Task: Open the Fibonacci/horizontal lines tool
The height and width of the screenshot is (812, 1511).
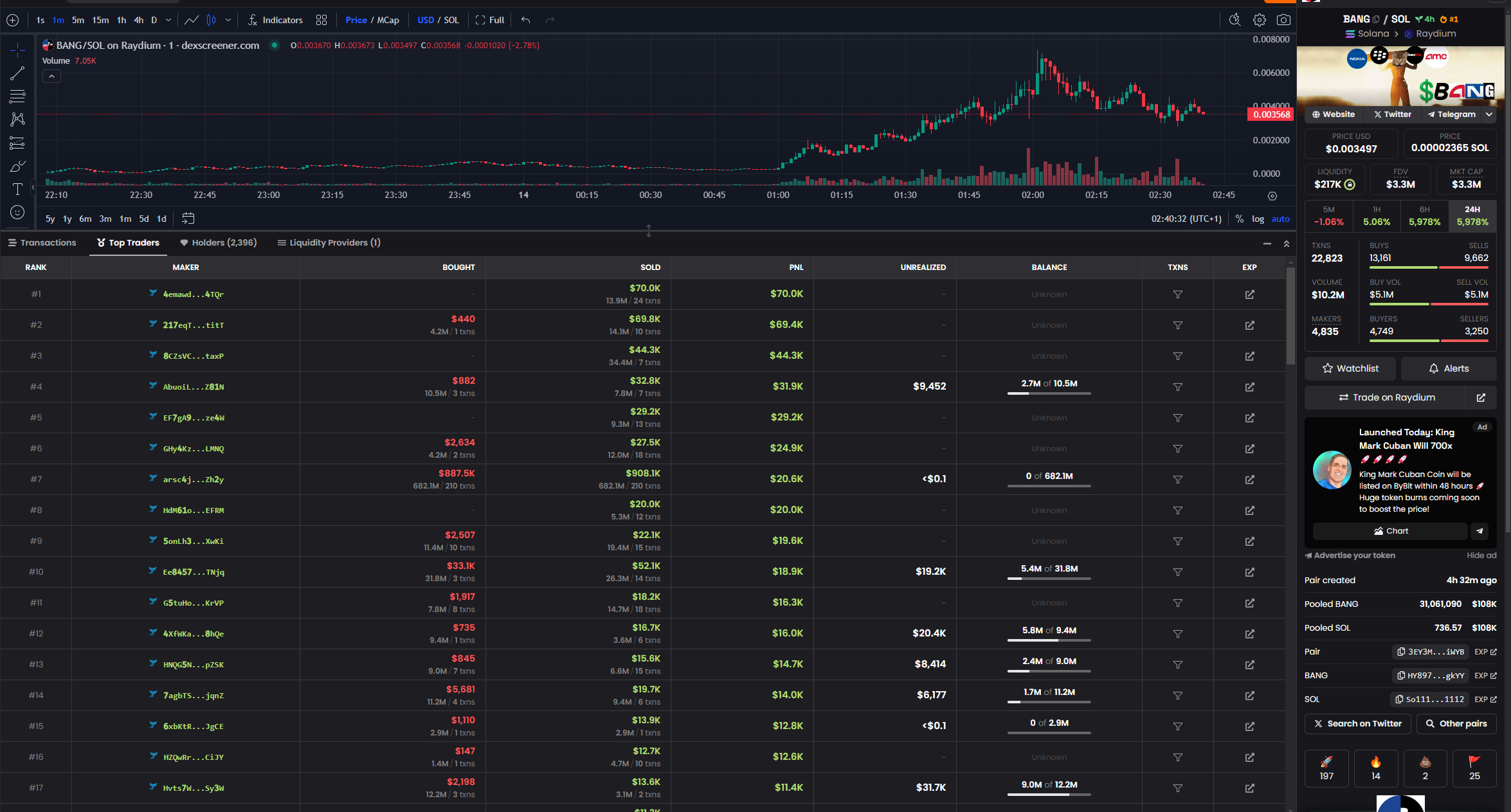Action: pyautogui.click(x=17, y=96)
